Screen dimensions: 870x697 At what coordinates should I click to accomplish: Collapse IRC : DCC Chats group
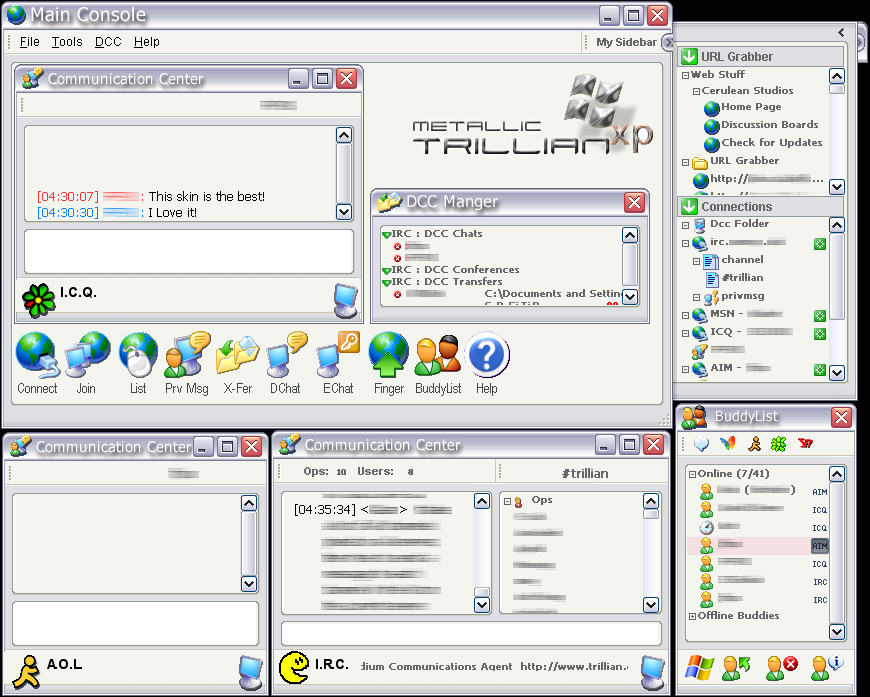coord(387,235)
